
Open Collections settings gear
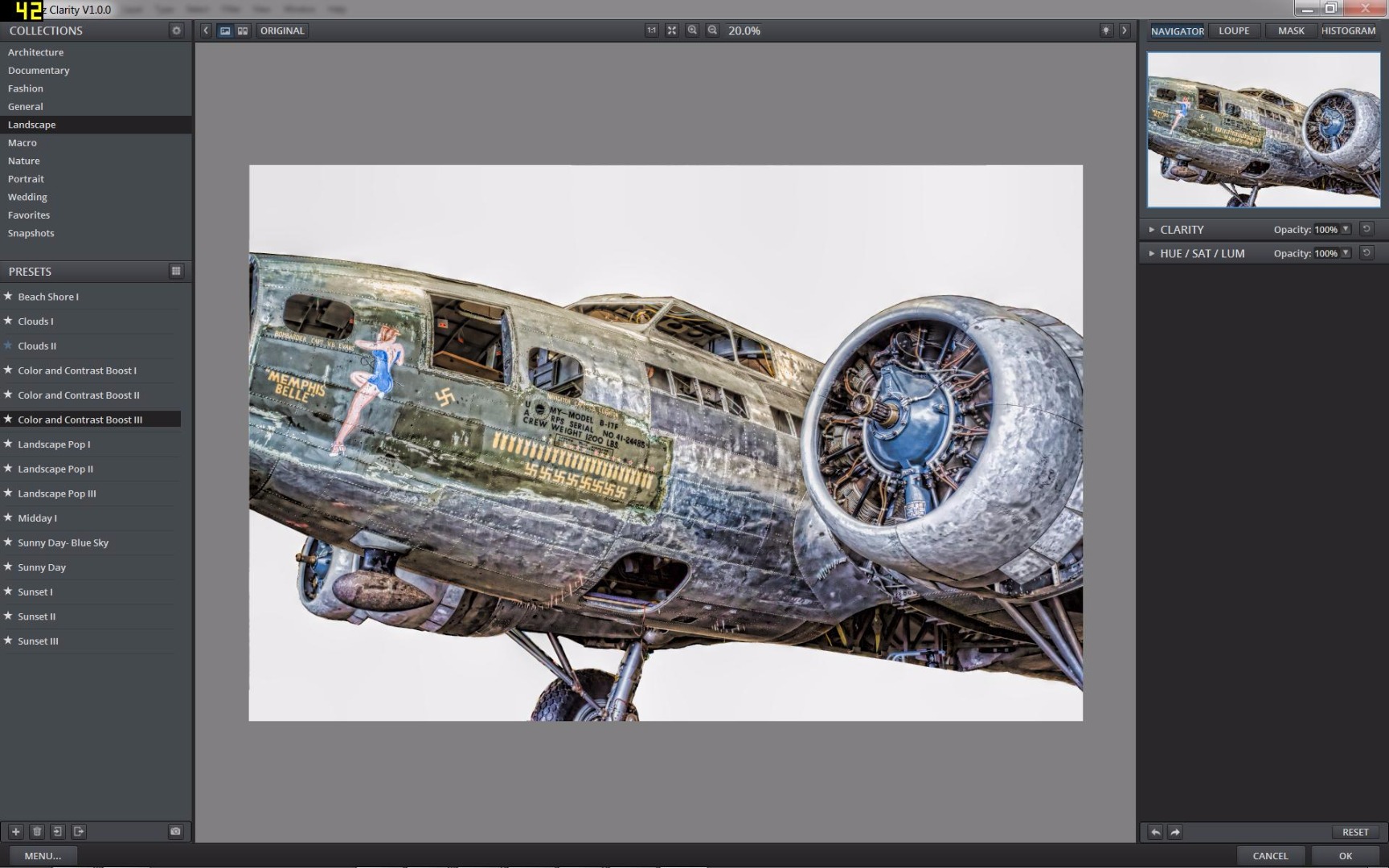[x=177, y=31]
